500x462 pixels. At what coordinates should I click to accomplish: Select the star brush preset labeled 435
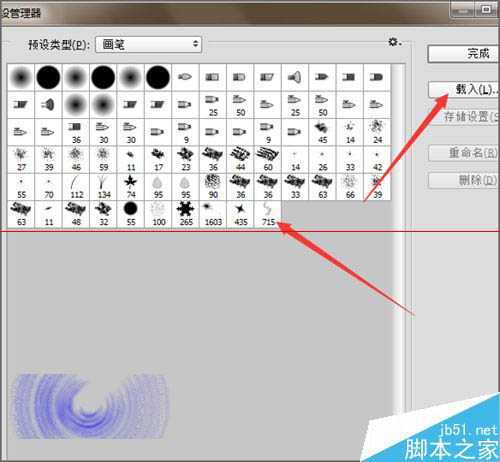click(240, 214)
